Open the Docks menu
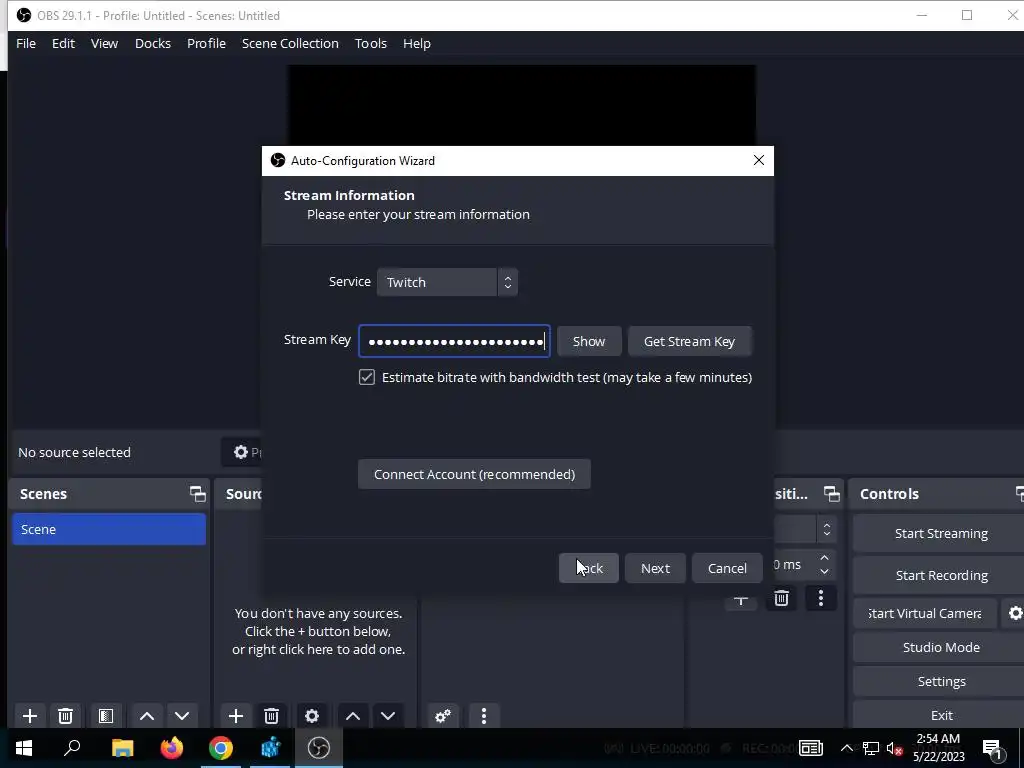The width and height of the screenshot is (1024, 768). 153,43
